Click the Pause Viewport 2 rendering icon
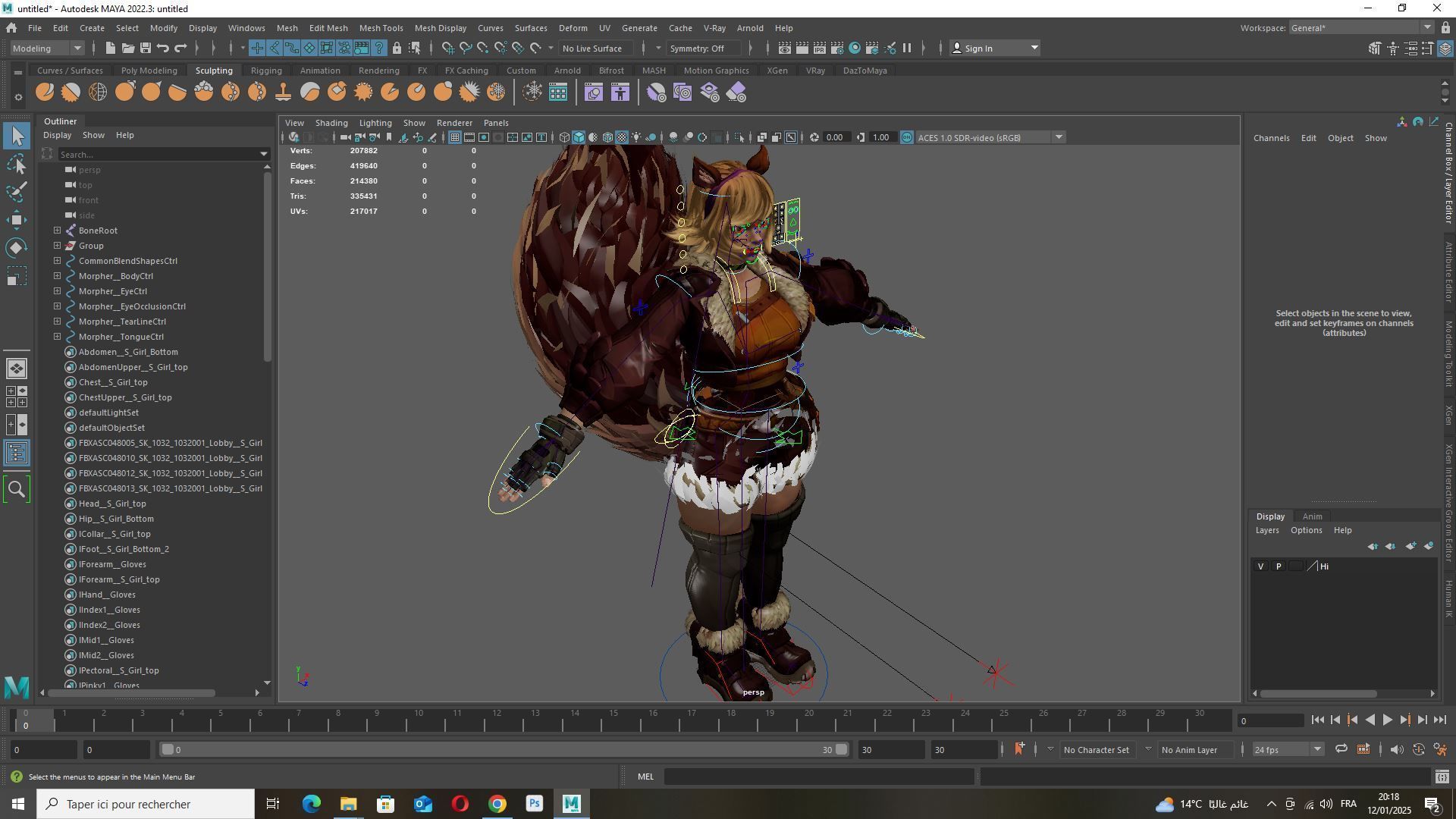The width and height of the screenshot is (1456, 819). point(907,49)
